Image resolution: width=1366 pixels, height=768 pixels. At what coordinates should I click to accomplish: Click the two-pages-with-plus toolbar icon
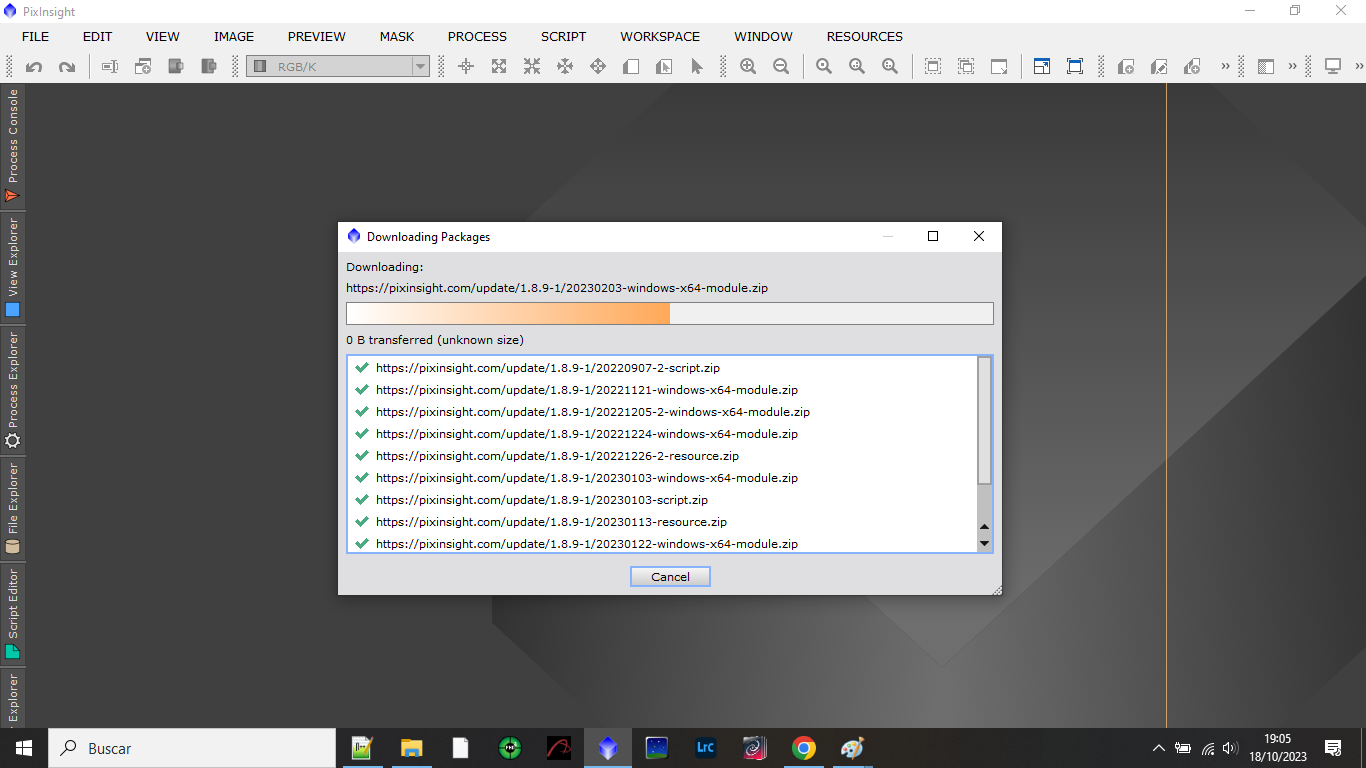(1192, 67)
